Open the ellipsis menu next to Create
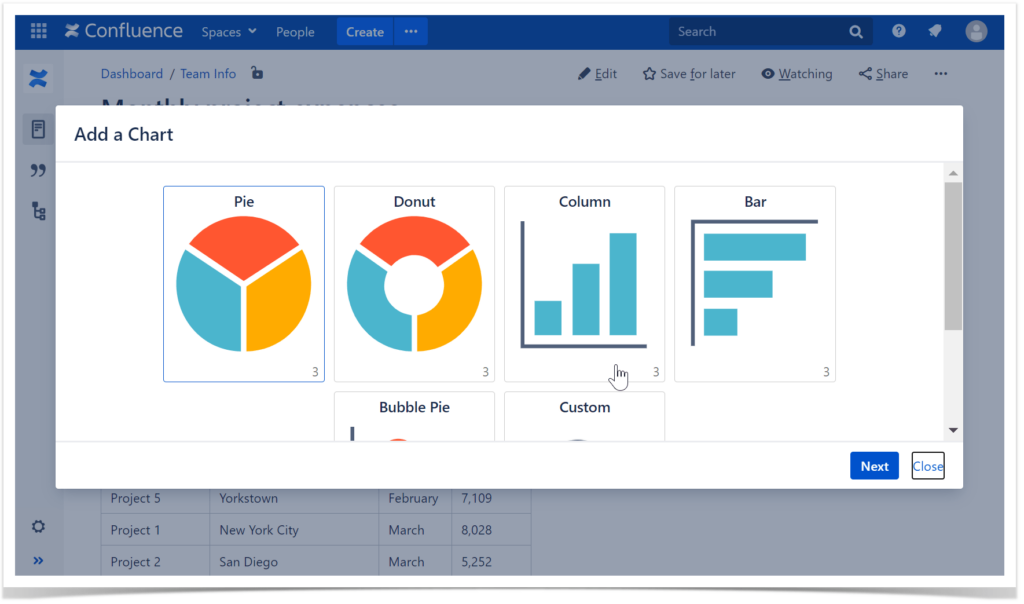The image size is (1024, 604). tap(410, 31)
